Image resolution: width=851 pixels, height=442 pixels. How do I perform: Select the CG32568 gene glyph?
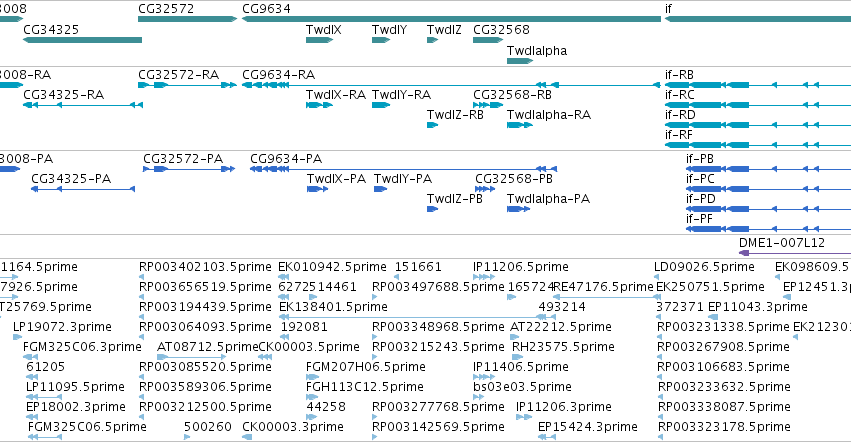tap(488, 40)
